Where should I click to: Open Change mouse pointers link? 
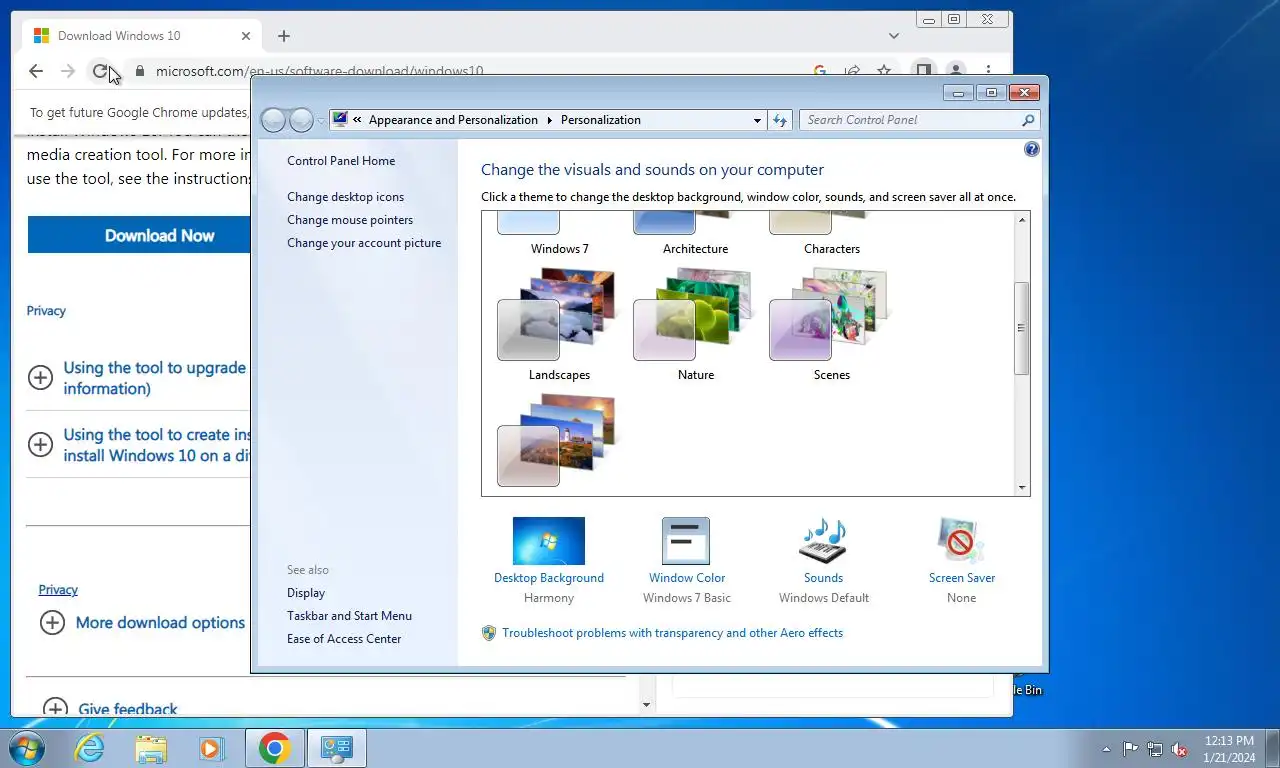[350, 220]
